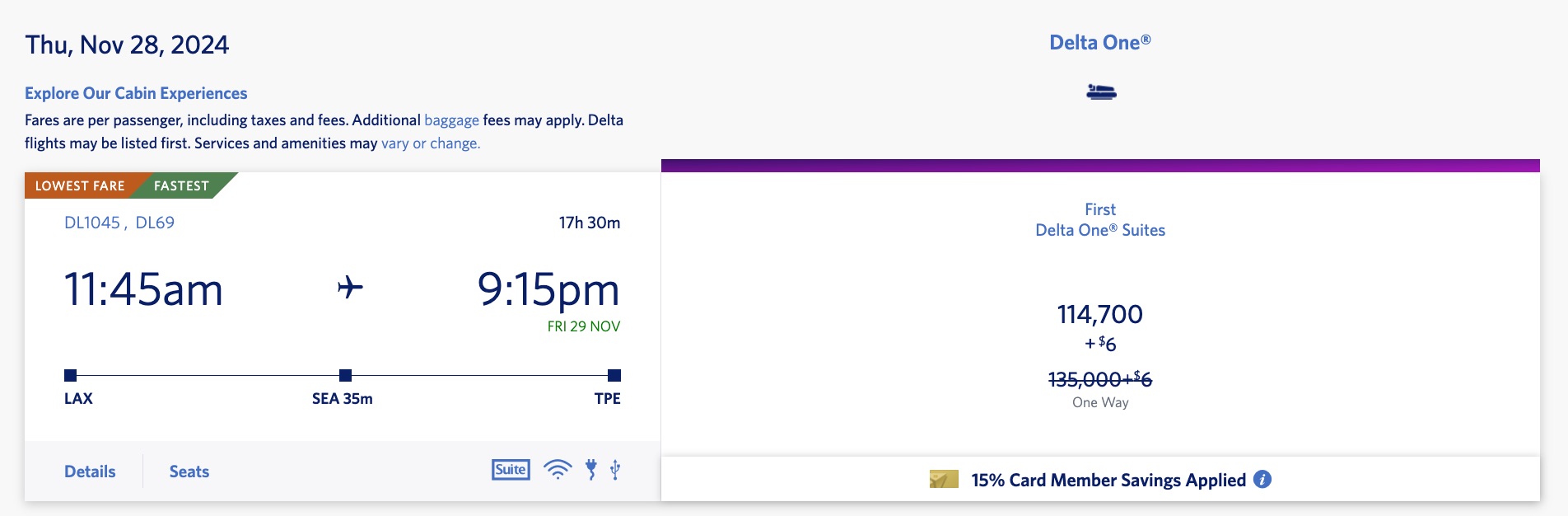Click the lie-flat seat icon under Delta One
The width and height of the screenshot is (1568, 516).
(1101, 92)
